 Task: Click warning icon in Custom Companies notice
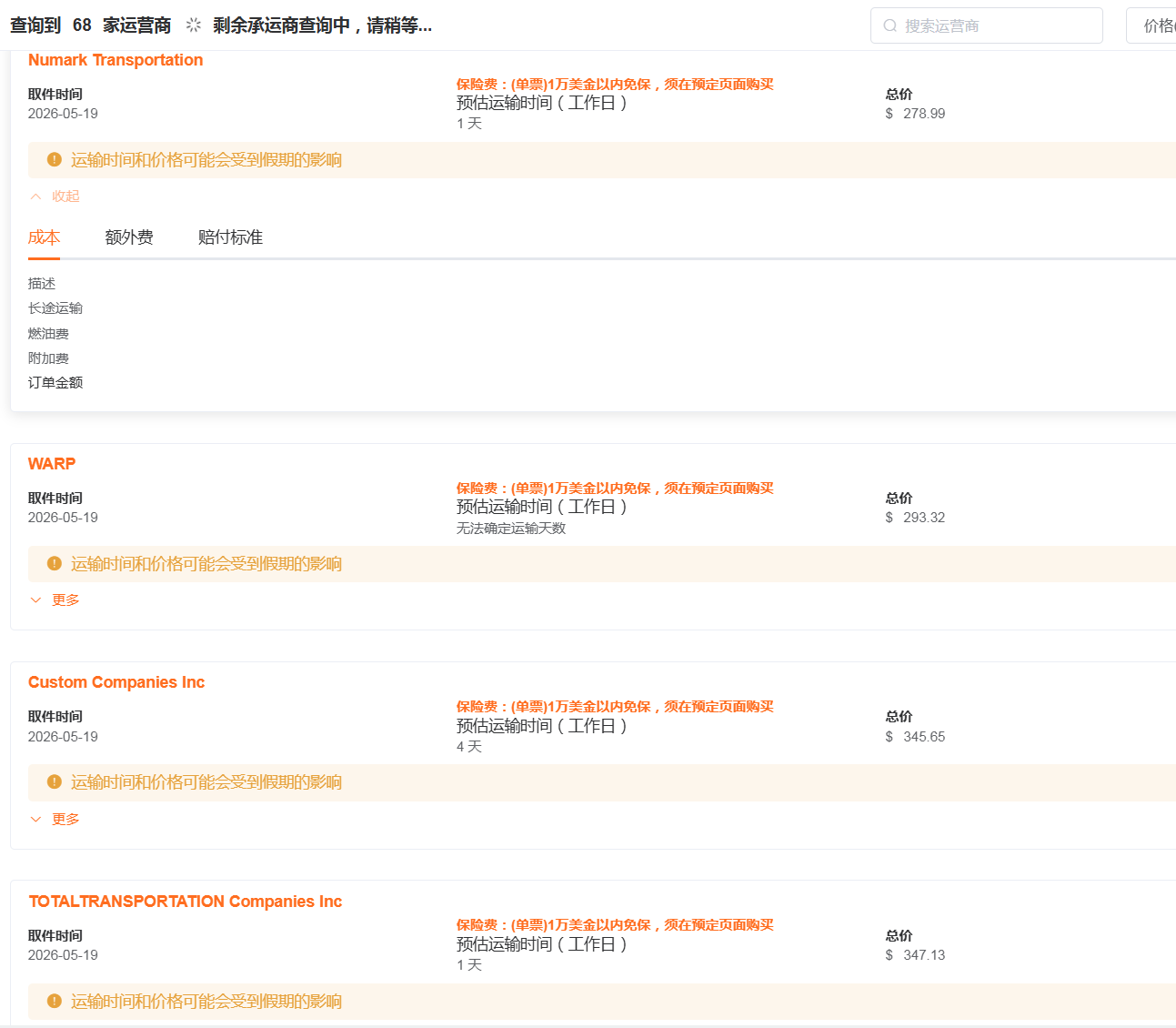(54, 781)
